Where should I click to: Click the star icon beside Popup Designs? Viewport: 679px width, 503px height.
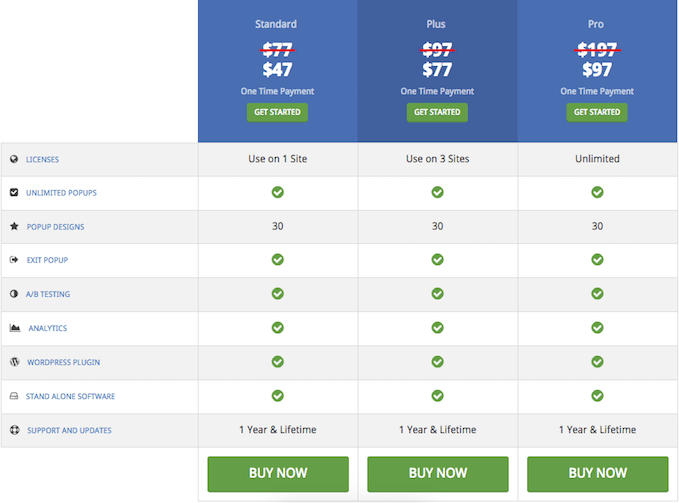tap(14, 226)
